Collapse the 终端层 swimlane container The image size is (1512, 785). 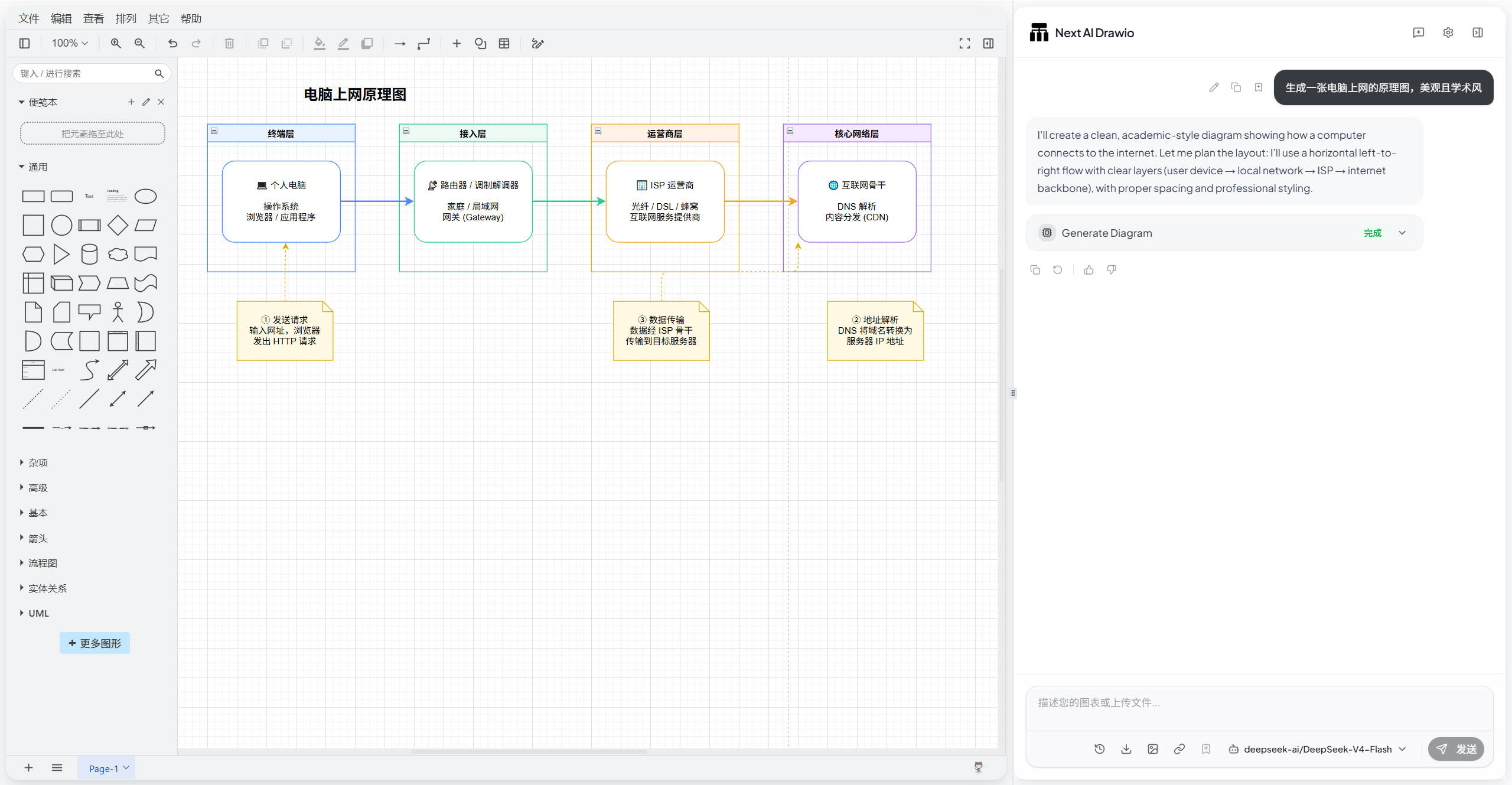pyautogui.click(x=214, y=131)
